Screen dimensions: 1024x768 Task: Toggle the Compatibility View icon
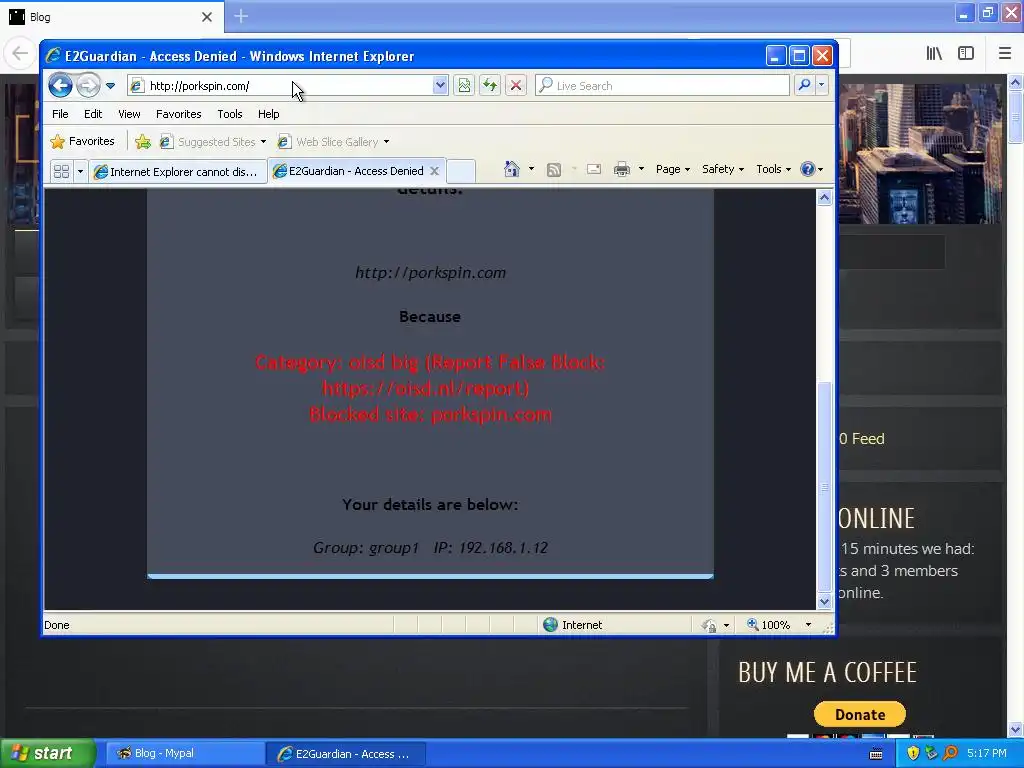pos(464,86)
